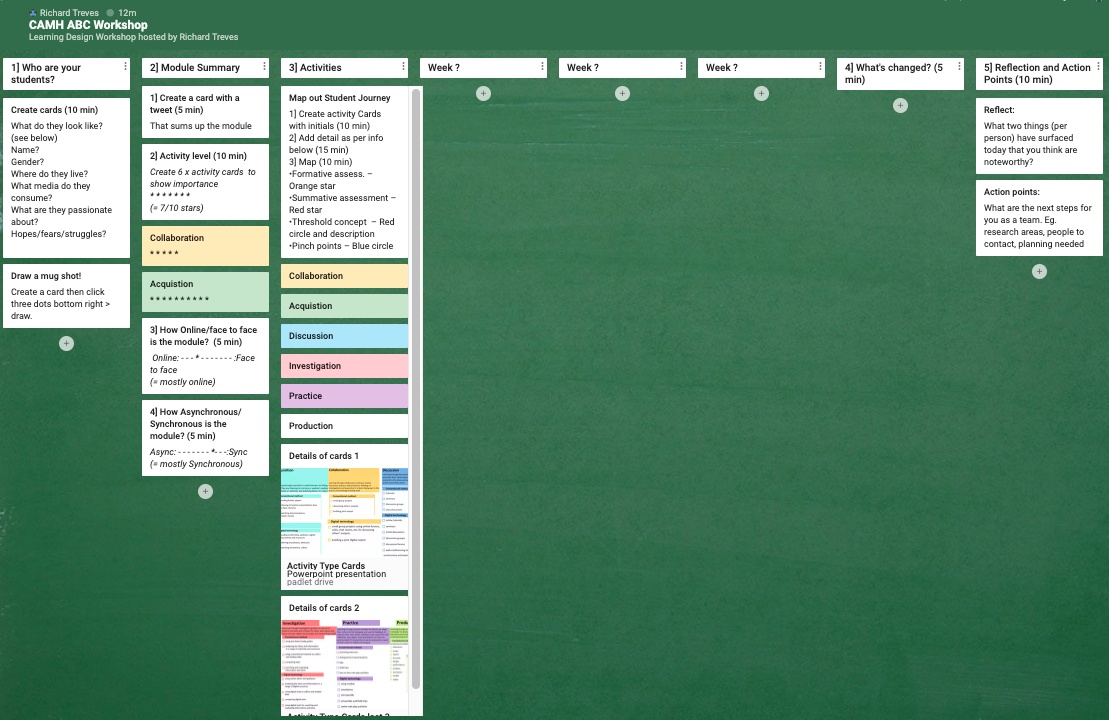This screenshot has height=720, width=1109.
Task: Add a post under 'What's changed?' column
Action: tap(900, 105)
